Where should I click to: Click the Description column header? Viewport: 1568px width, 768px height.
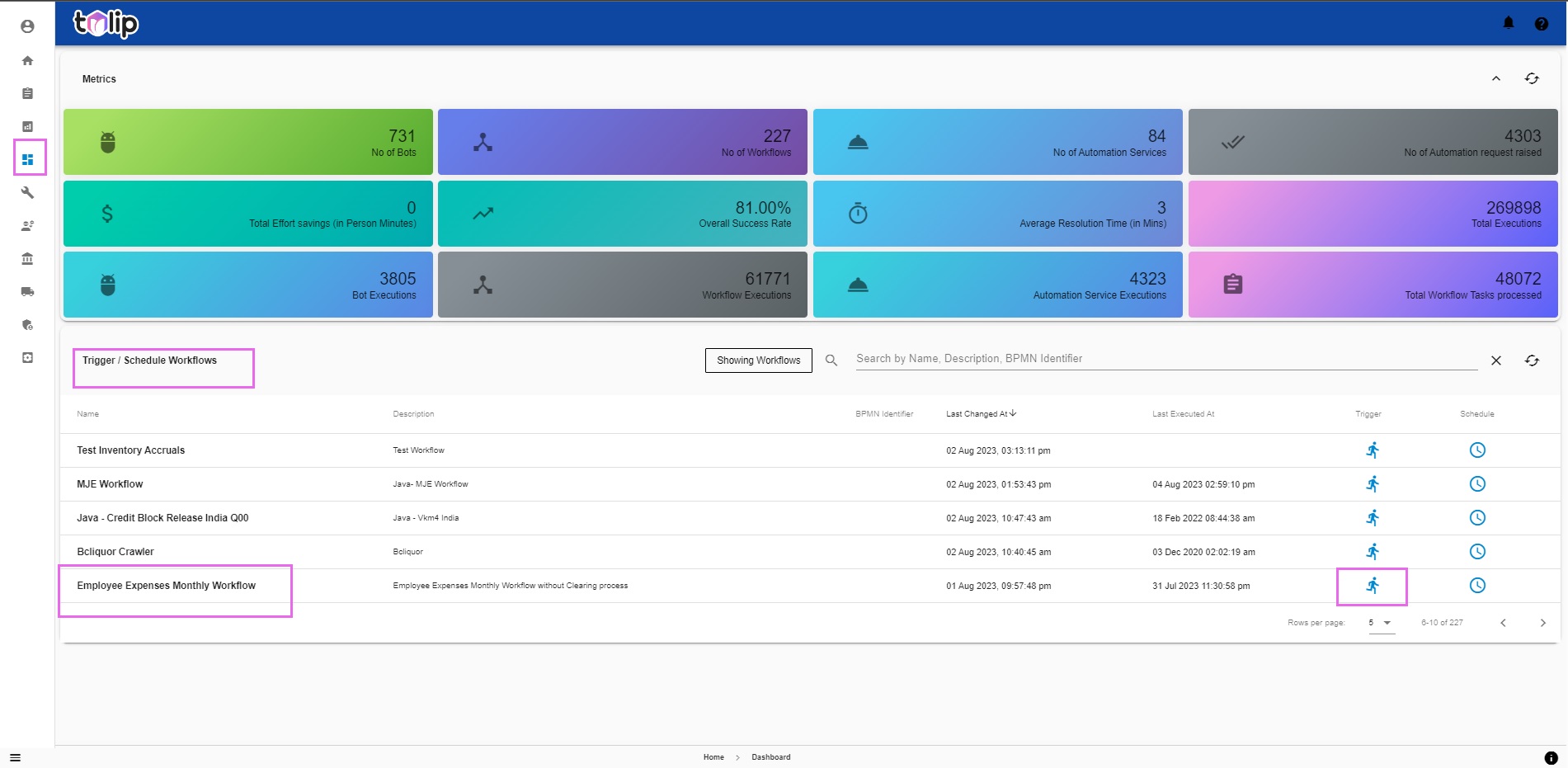(413, 414)
